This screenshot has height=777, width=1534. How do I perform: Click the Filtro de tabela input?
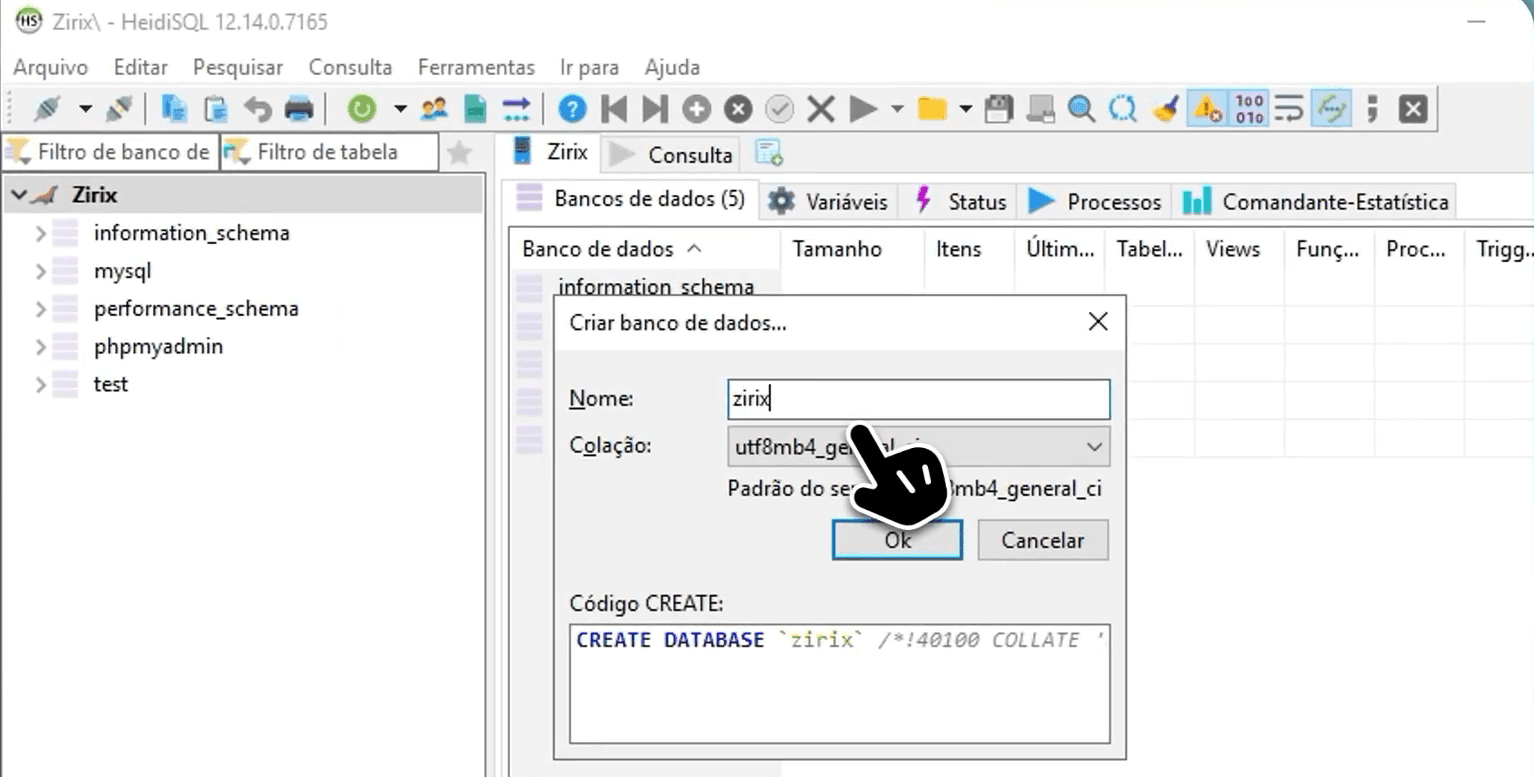coord(329,152)
